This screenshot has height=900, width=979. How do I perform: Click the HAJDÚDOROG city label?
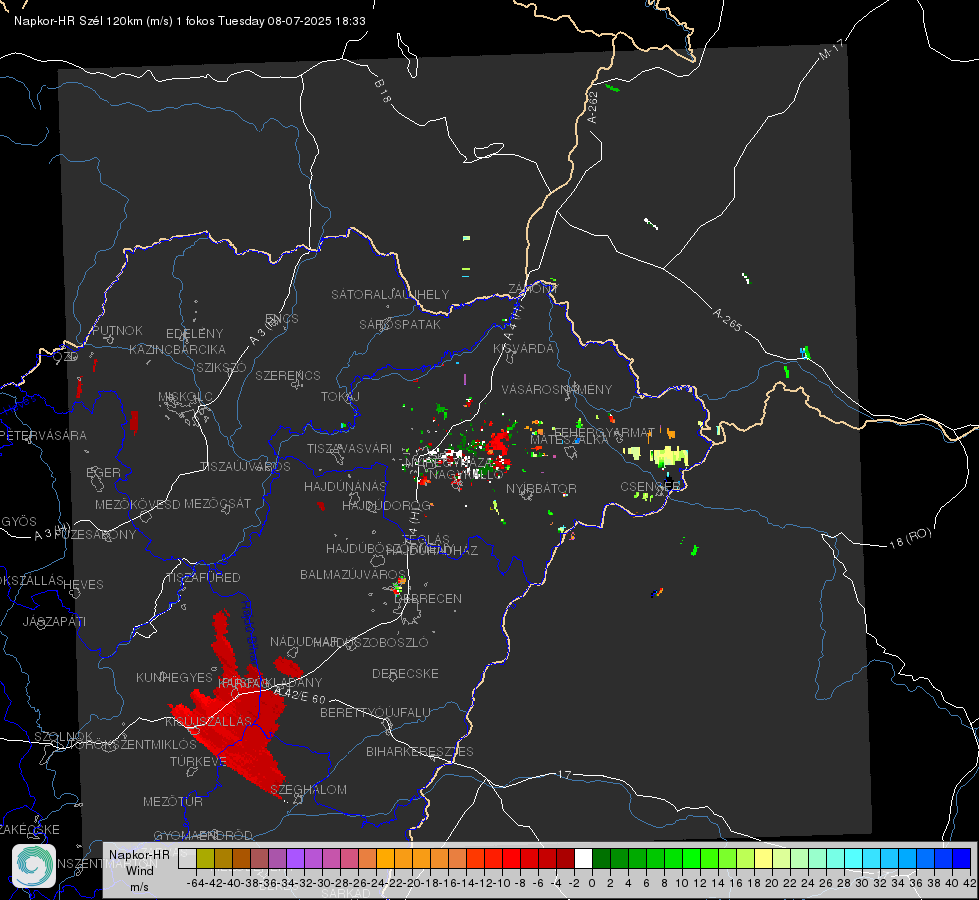tap(386, 506)
